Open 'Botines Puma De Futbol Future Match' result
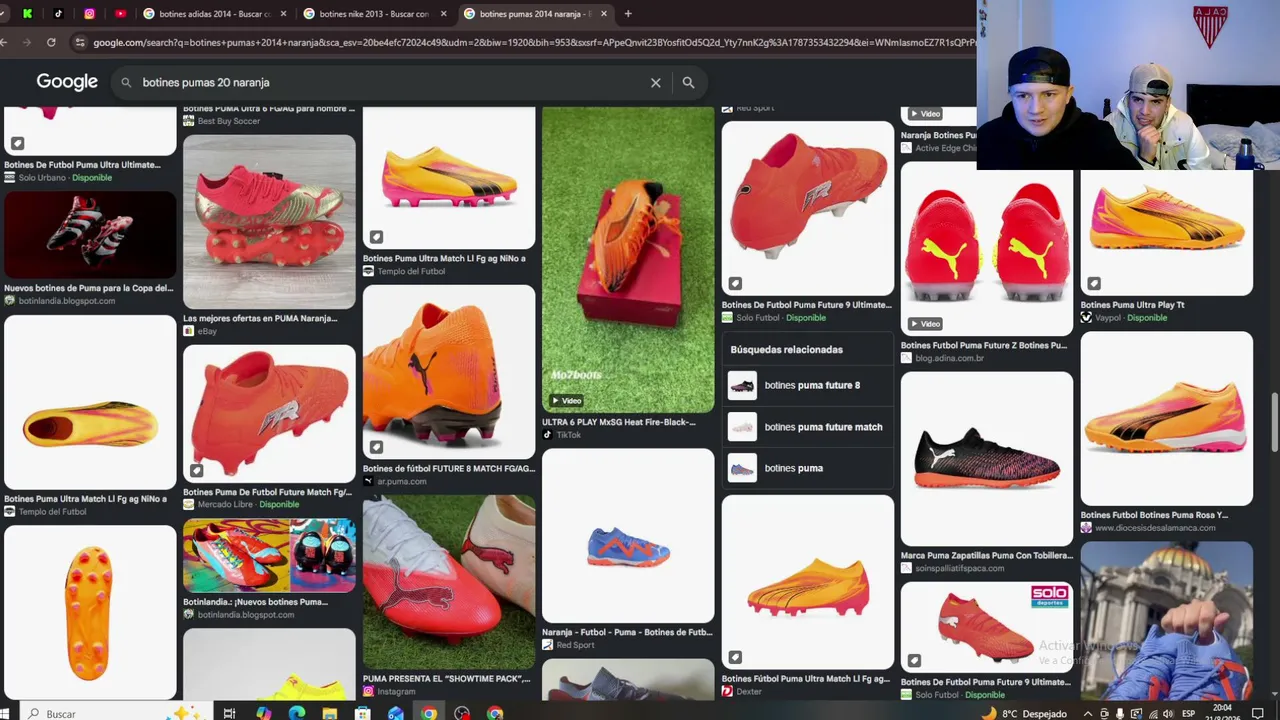The height and width of the screenshot is (720, 1280). click(267, 492)
